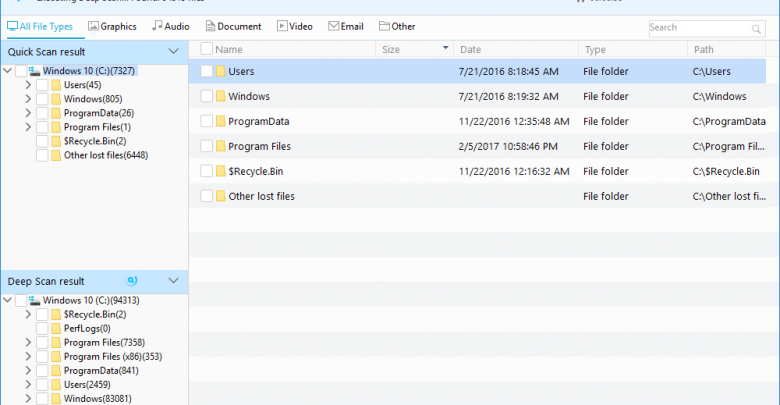Screen dimensions: 780x405
Task: Sort the list by the Type column
Action: pos(595,49)
